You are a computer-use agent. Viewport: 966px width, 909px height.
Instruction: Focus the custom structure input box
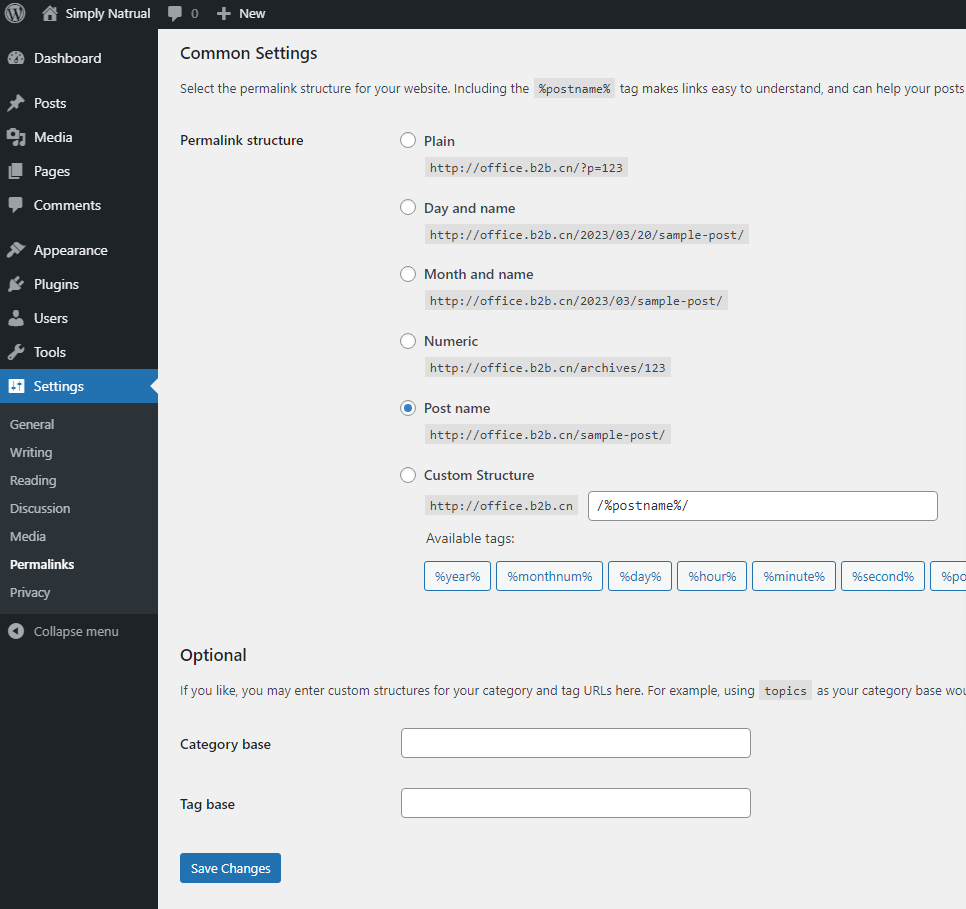tap(762, 506)
